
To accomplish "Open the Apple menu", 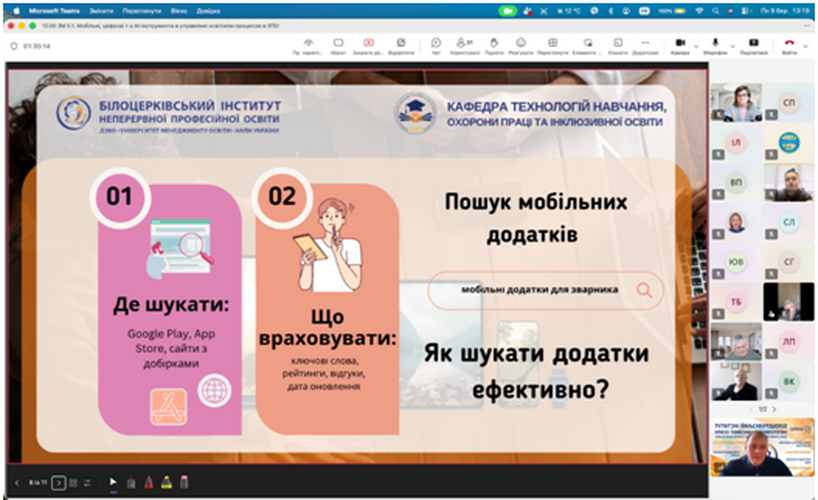I will point(15,10).
